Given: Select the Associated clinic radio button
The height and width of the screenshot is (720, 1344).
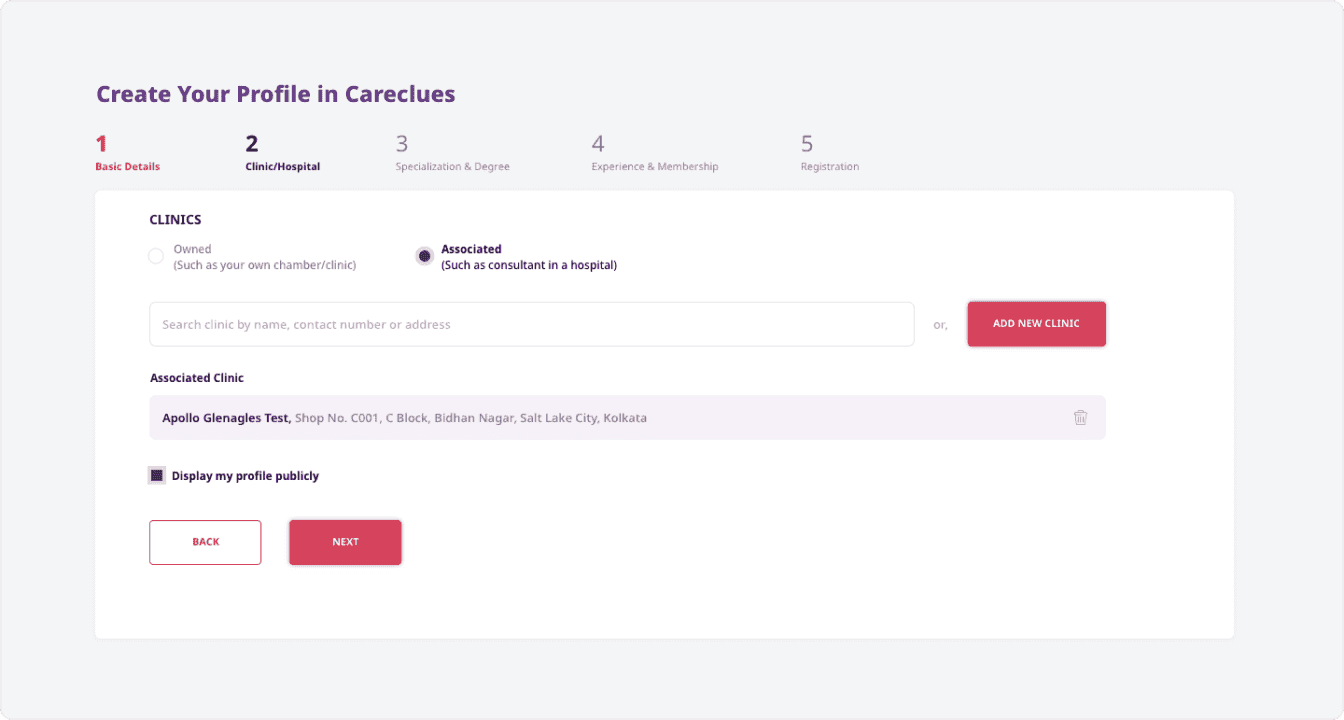Looking at the screenshot, I should pos(424,256).
